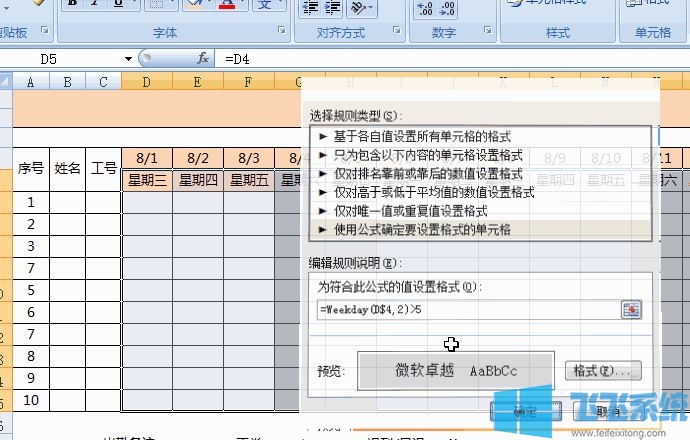Click the format preview box 微软卓越 AaBbCc
Screen dimensions: 690x440
click(x=456, y=370)
